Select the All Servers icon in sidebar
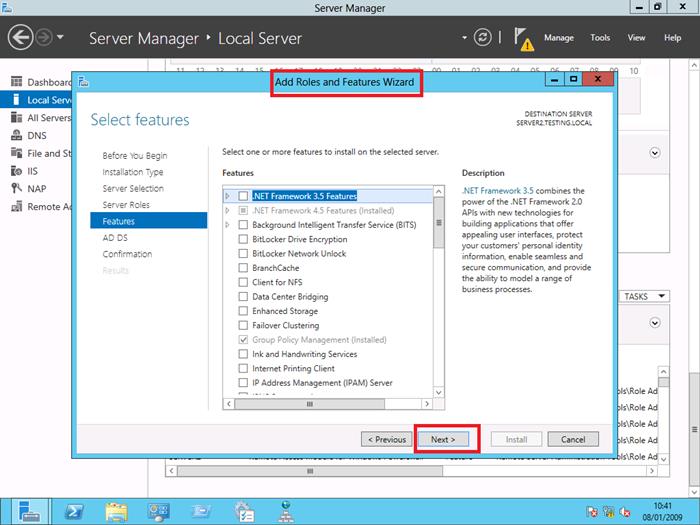Viewport: 700px width, 525px height. [17, 117]
